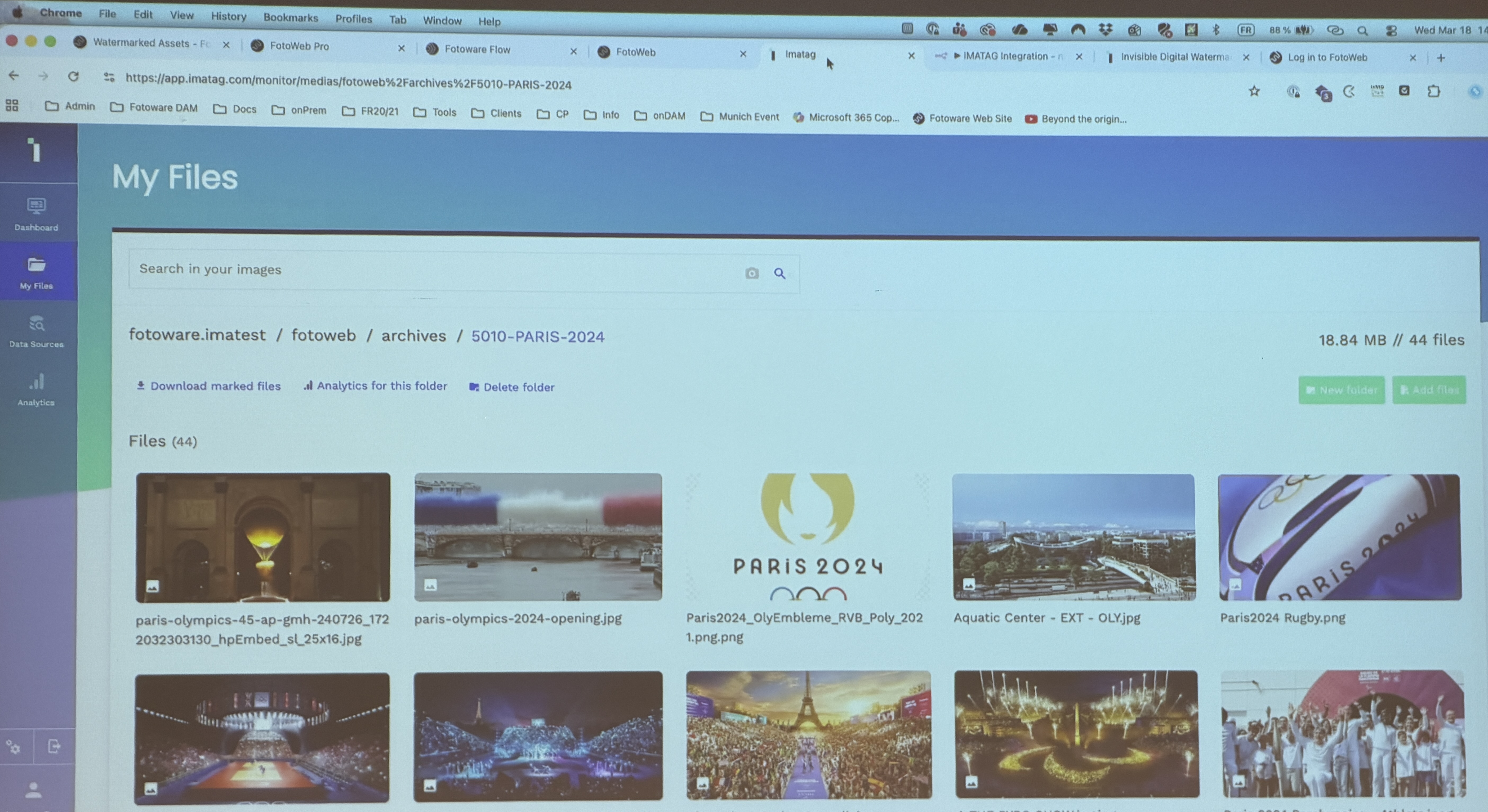The width and height of the screenshot is (1488, 812).
Task: Open user profile icon at sidebar bottom
Action: pos(33,790)
